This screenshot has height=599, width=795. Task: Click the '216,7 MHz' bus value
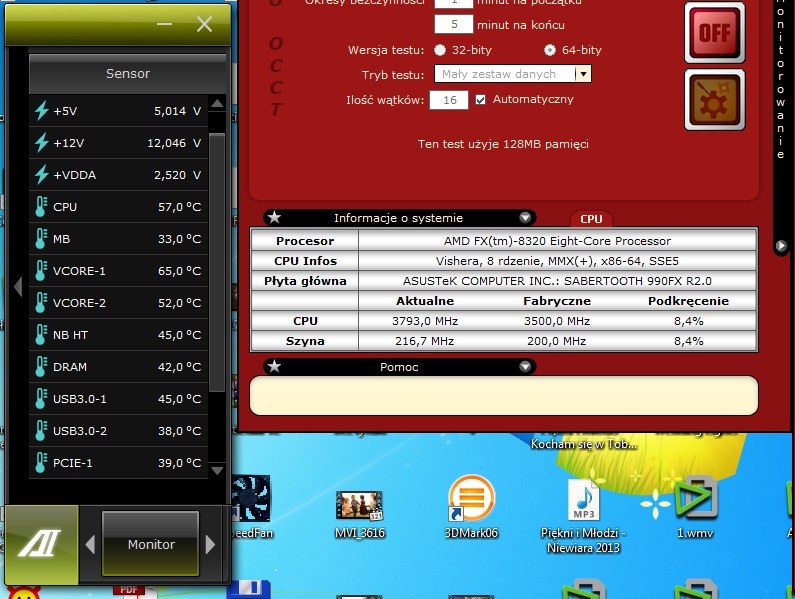point(424,341)
